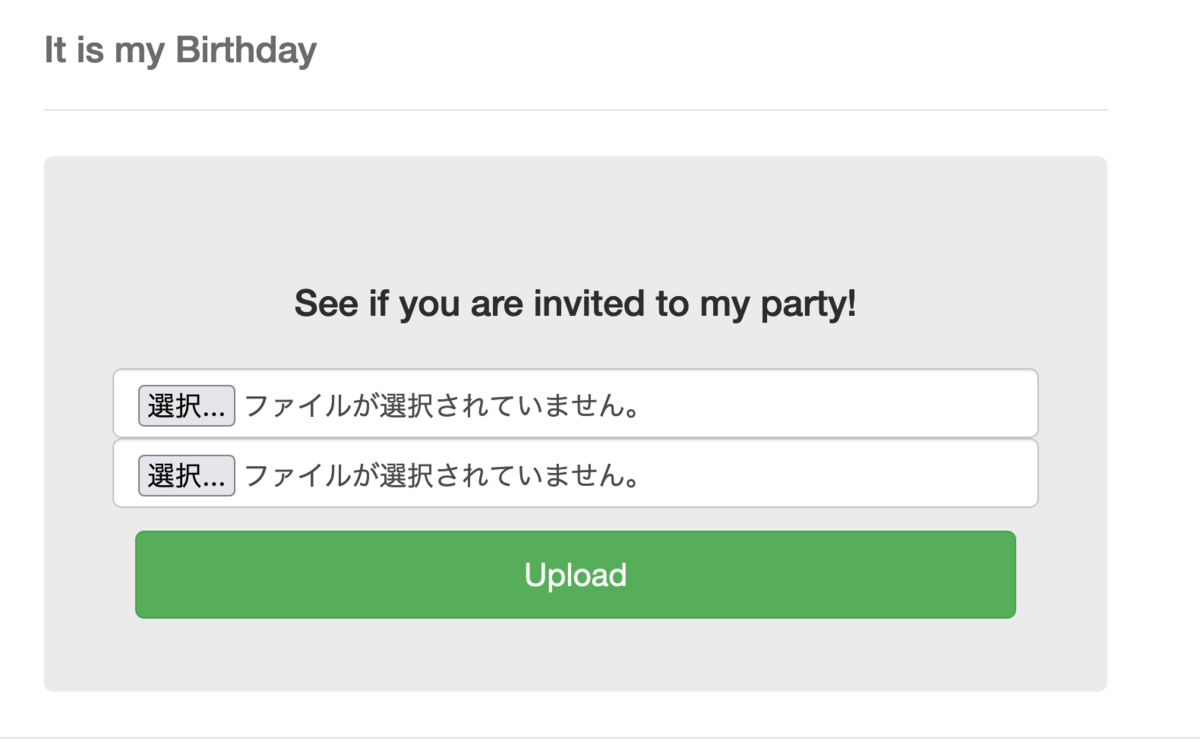Click the gray panel area below Upload button

[575, 655]
